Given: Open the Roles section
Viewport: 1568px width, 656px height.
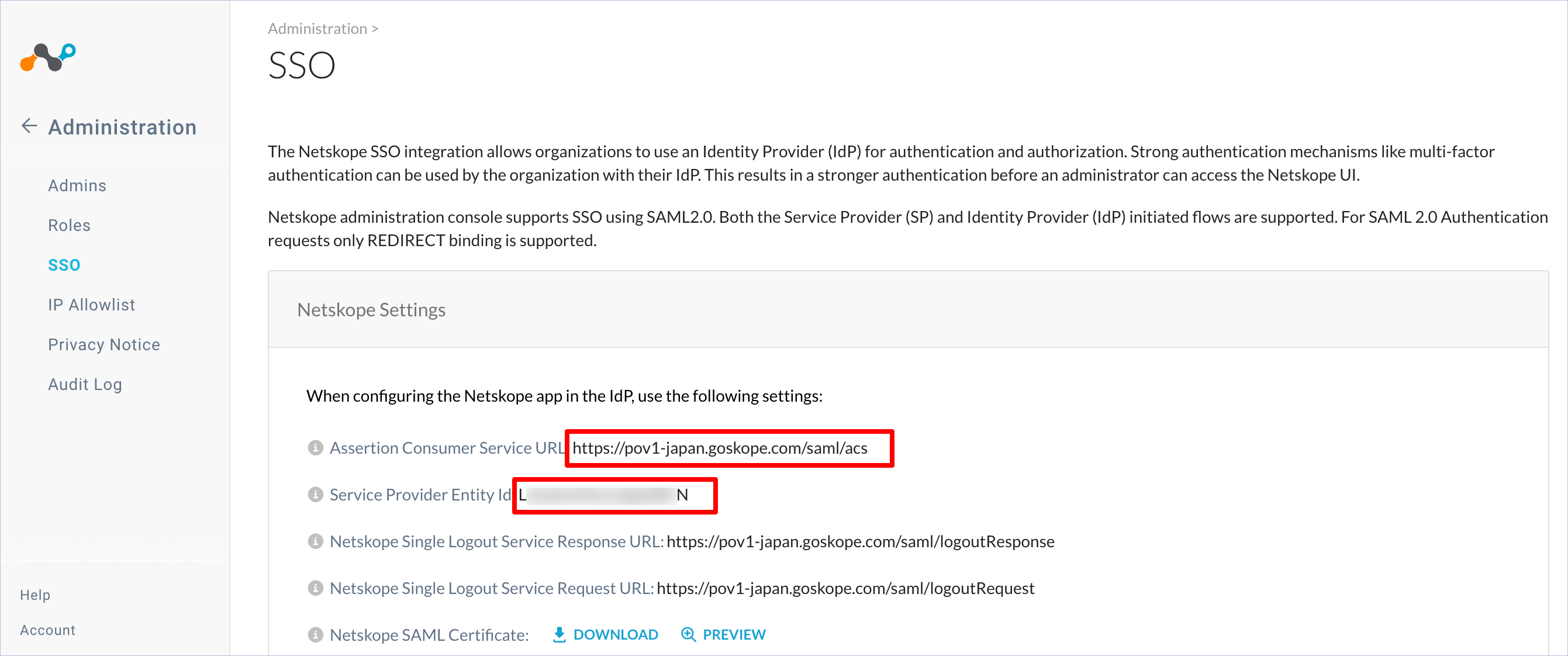Looking at the screenshot, I should [70, 225].
